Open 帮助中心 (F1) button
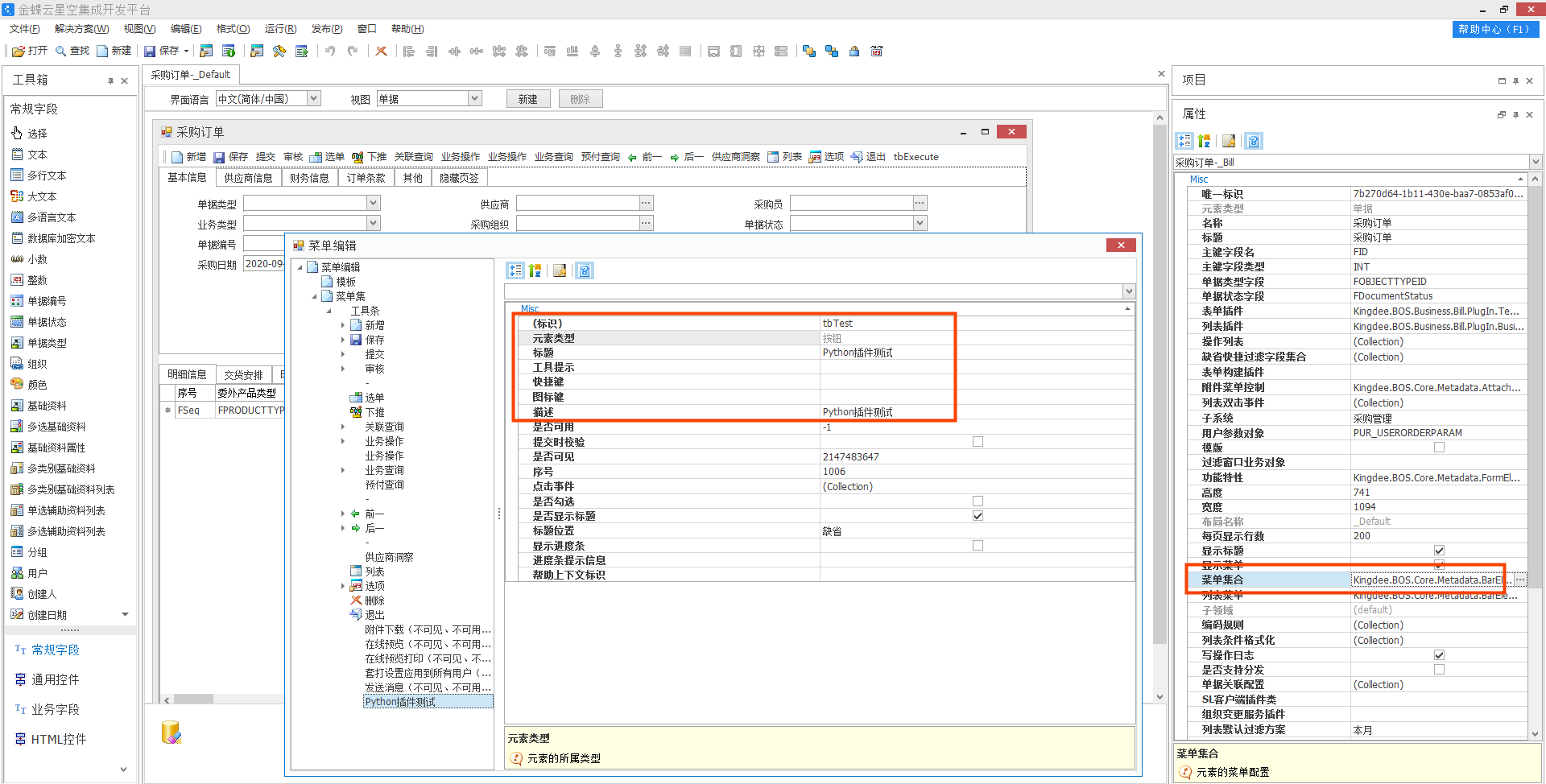Image resolution: width=1546 pixels, height=784 pixels. [1496, 29]
